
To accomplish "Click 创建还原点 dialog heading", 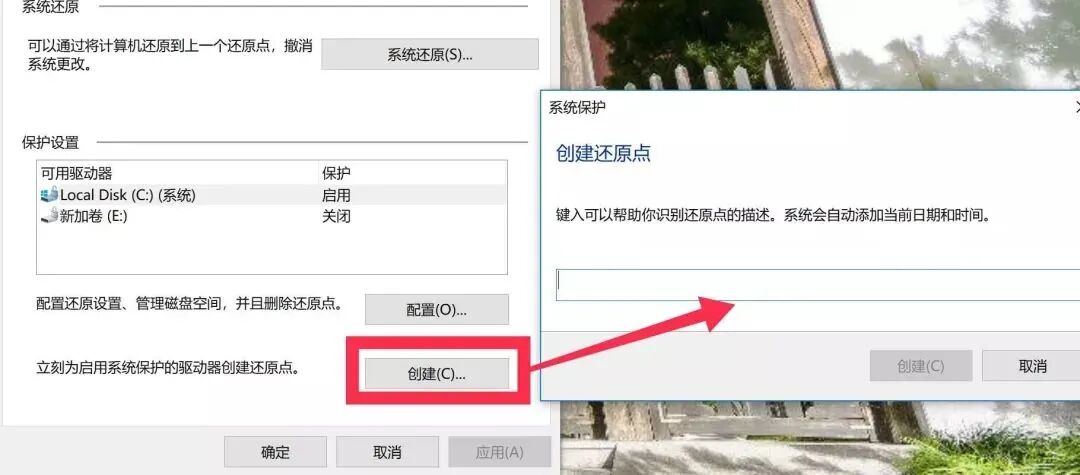I will pos(603,153).
